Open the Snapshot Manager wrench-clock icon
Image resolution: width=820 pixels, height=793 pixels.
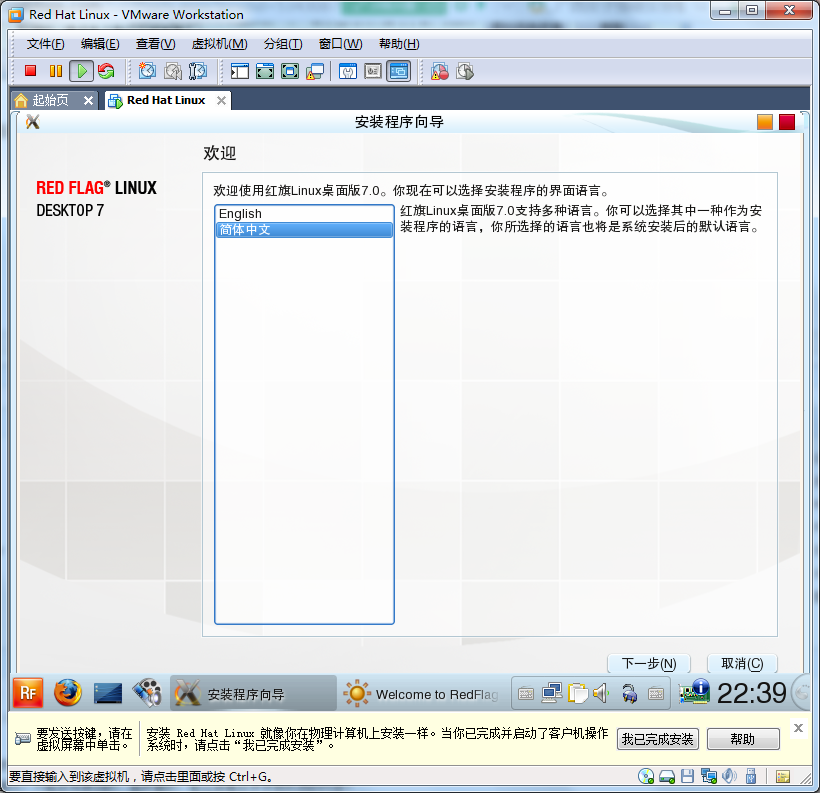click(198, 71)
